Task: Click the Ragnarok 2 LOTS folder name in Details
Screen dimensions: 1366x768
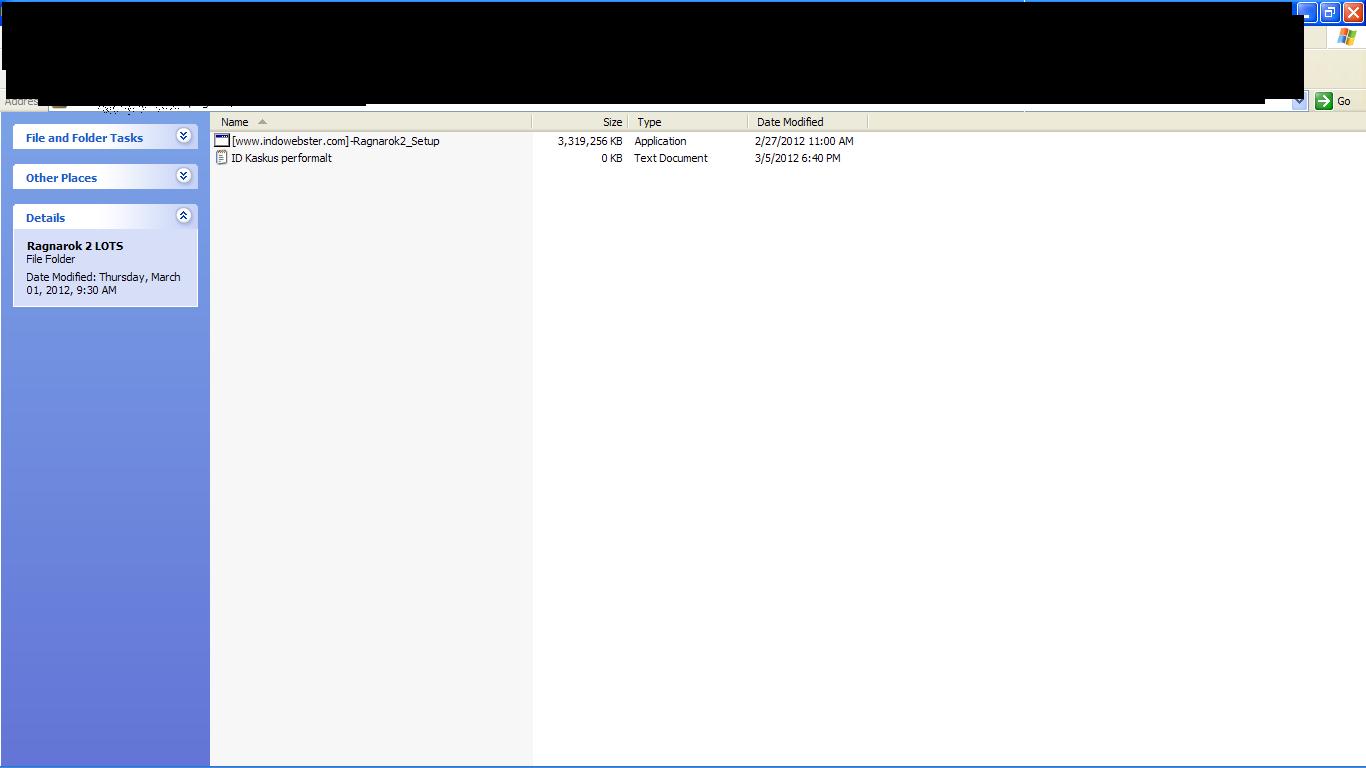Action: tap(75, 246)
